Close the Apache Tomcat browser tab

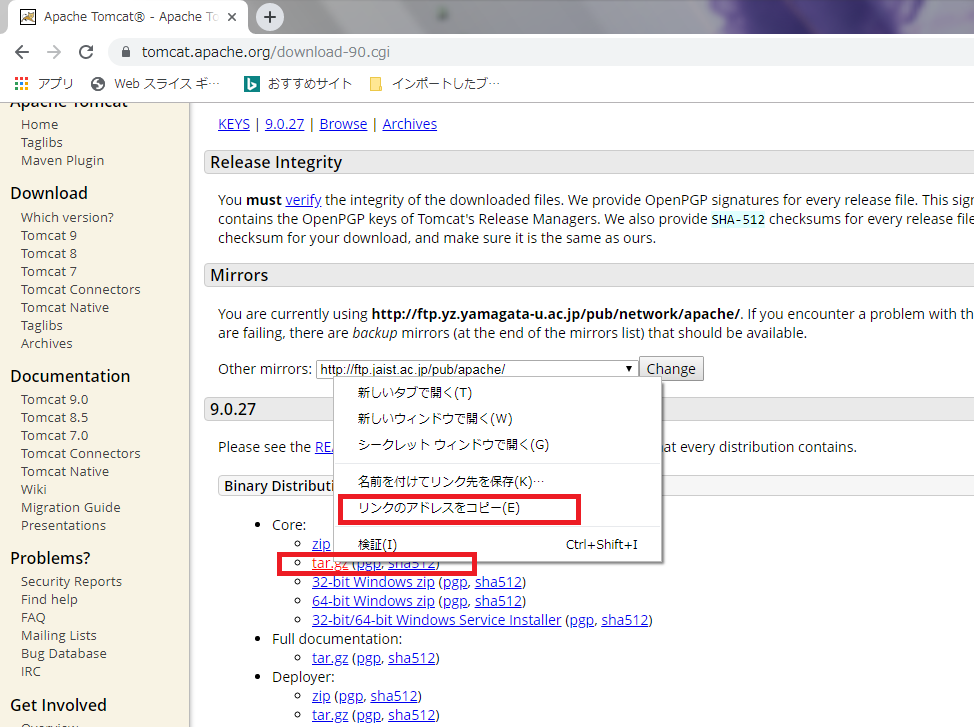pyautogui.click(x=232, y=17)
